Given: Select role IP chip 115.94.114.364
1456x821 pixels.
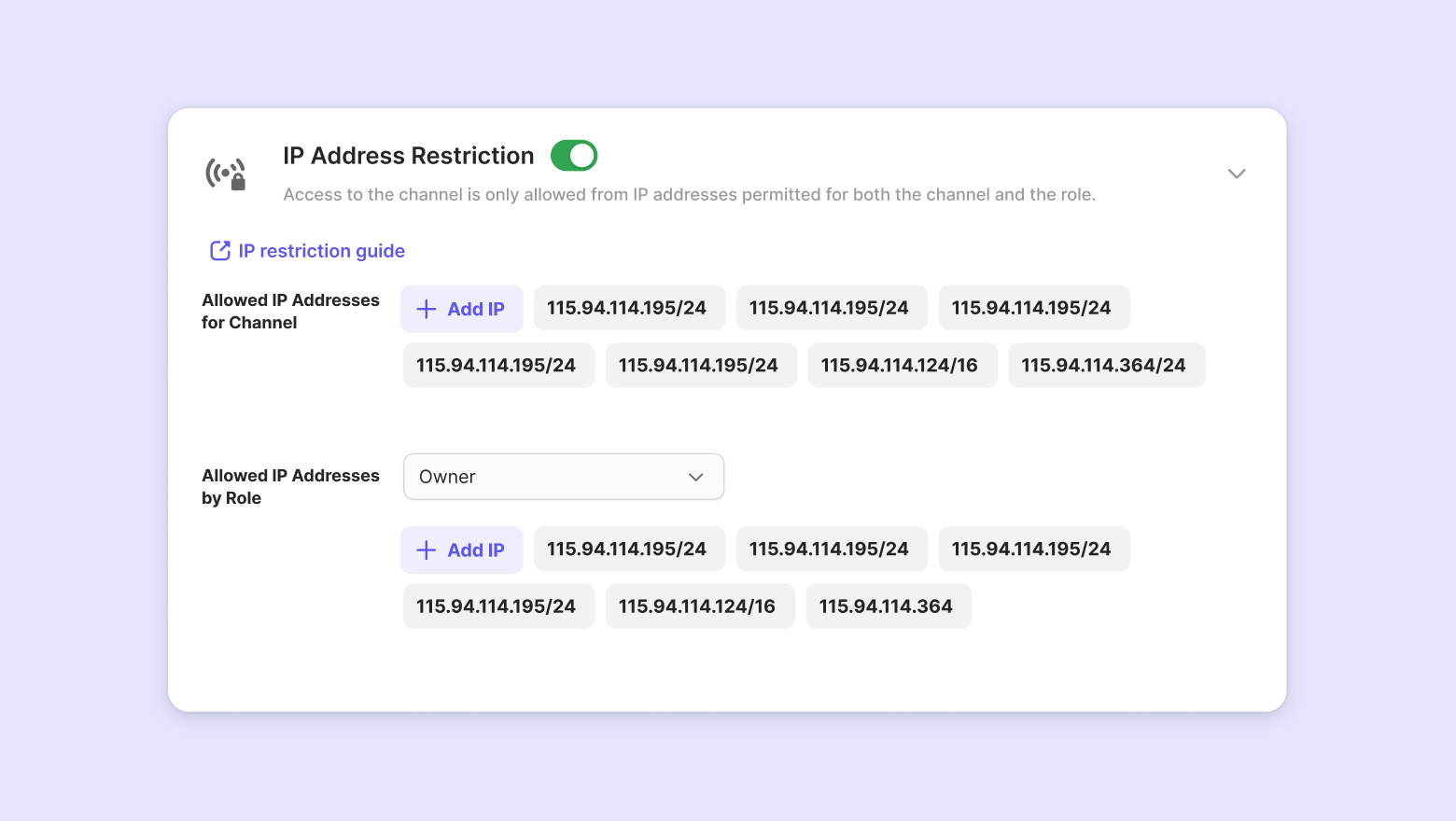Looking at the screenshot, I should 888,606.
